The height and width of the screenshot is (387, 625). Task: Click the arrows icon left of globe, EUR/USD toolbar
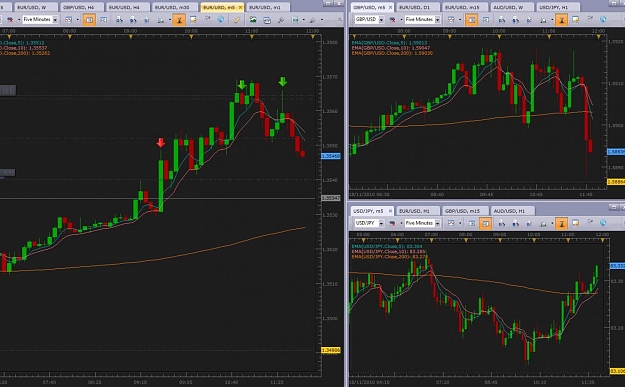click(x=207, y=20)
